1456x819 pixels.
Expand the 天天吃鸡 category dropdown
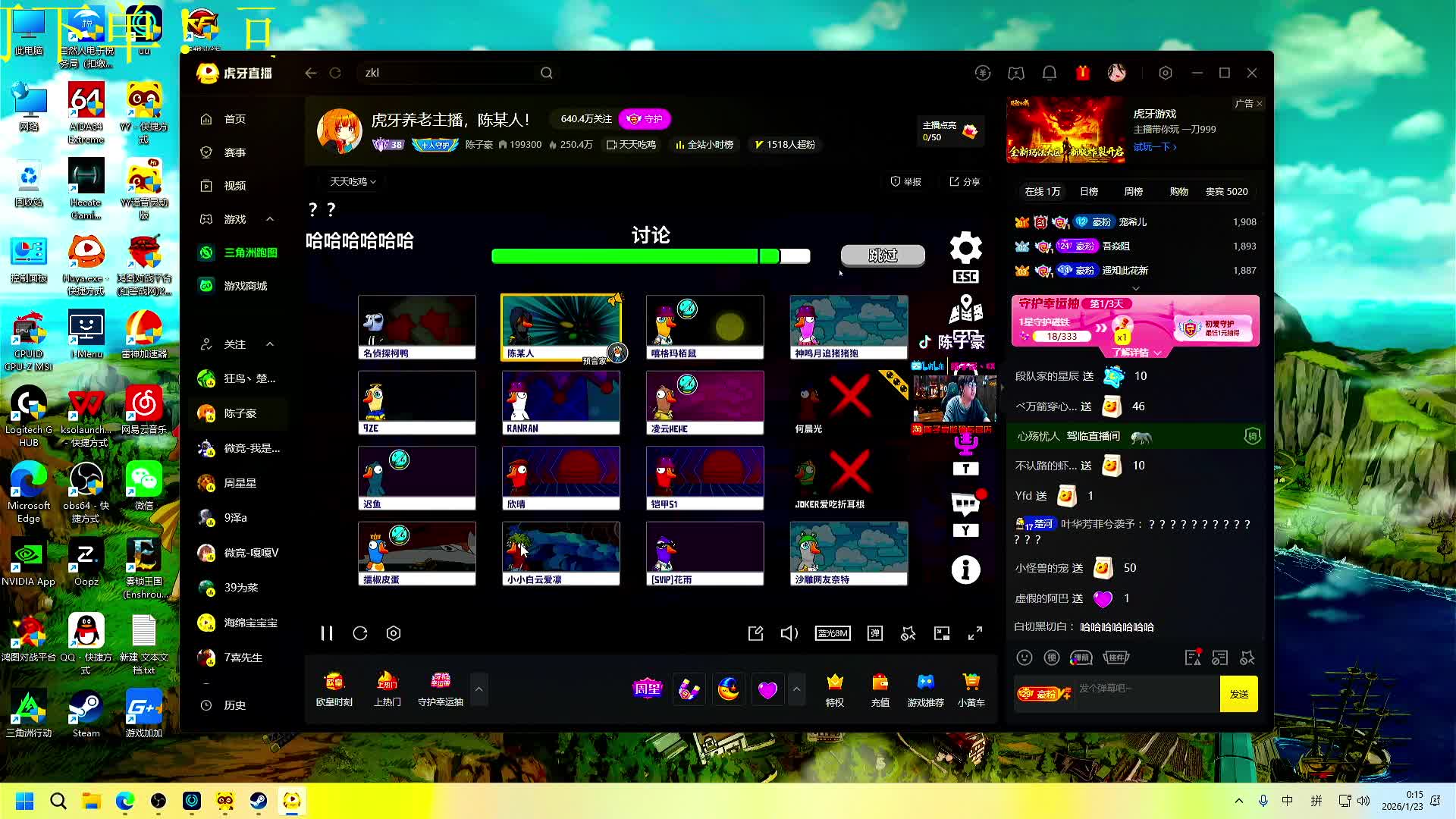point(353,182)
